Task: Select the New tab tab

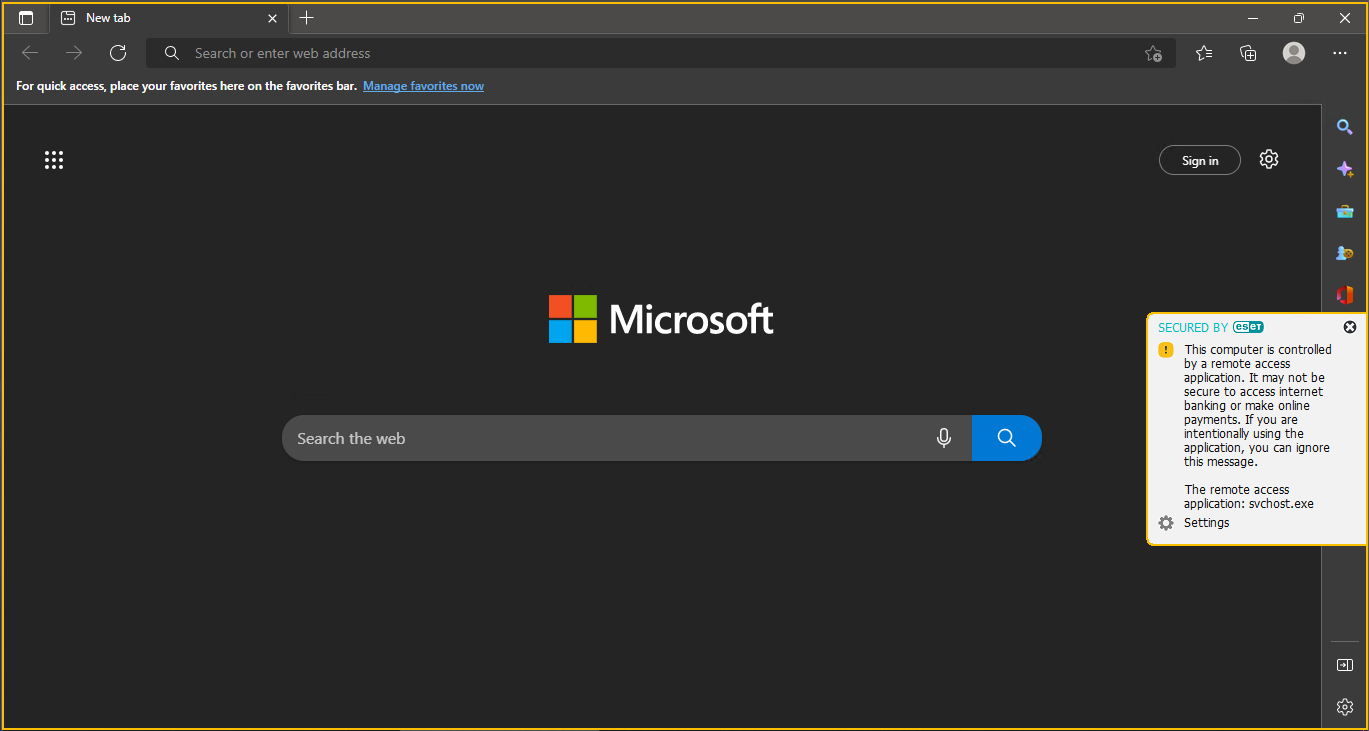Action: (x=168, y=18)
